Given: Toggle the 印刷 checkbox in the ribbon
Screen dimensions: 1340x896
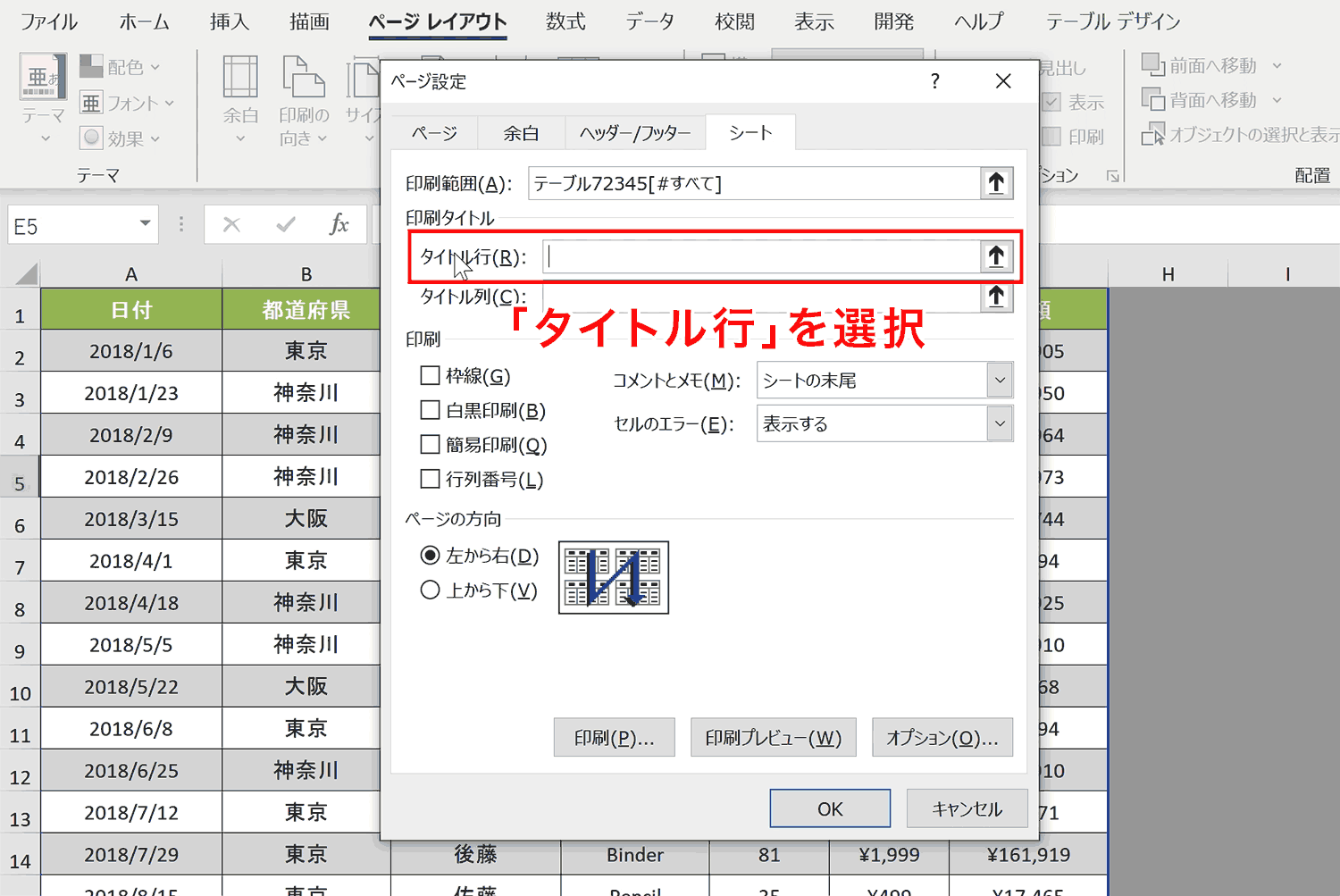Looking at the screenshot, I should [1052, 137].
